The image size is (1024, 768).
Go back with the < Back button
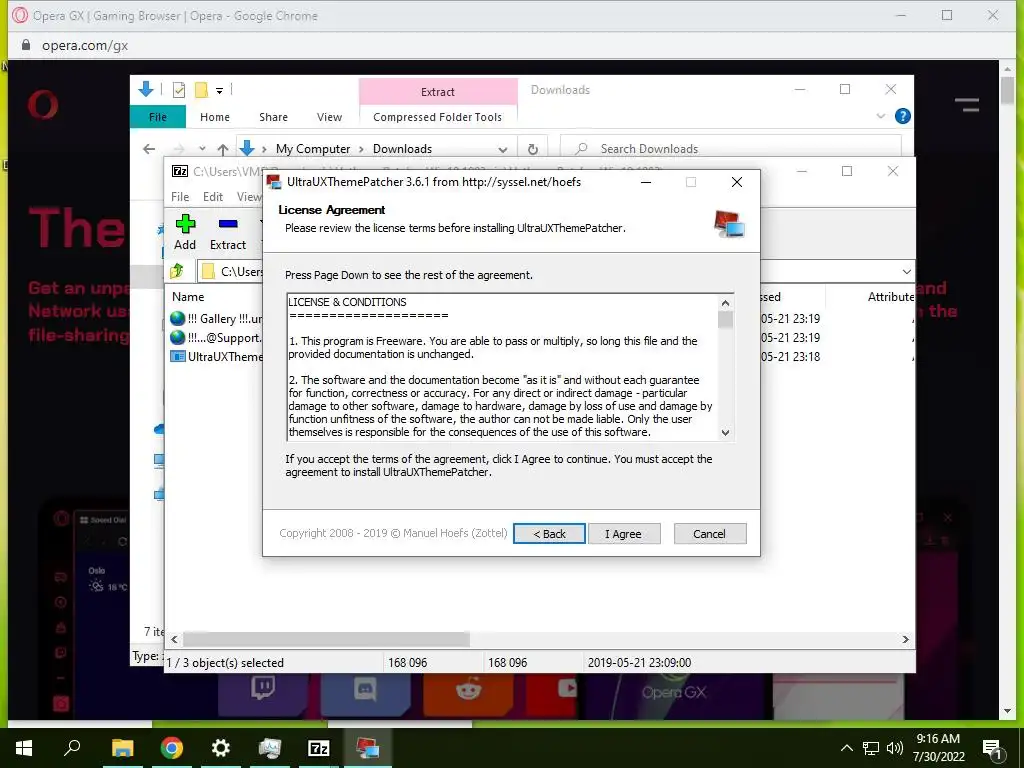549,534
